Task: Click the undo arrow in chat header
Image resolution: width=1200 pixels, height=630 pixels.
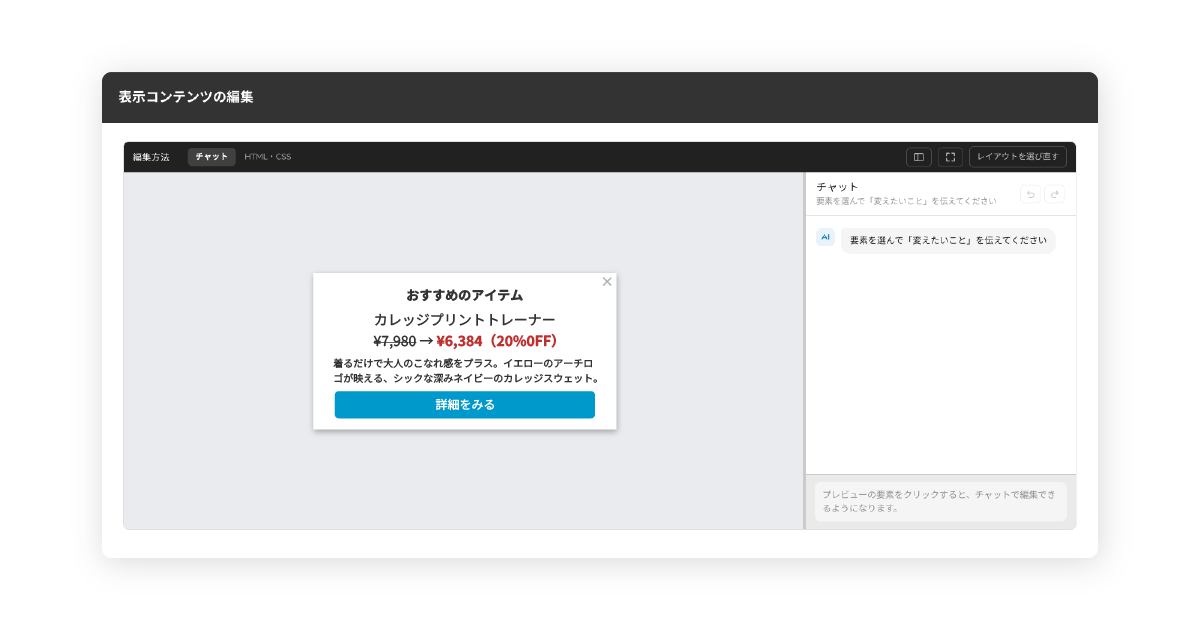Action: coord(1030,194)
